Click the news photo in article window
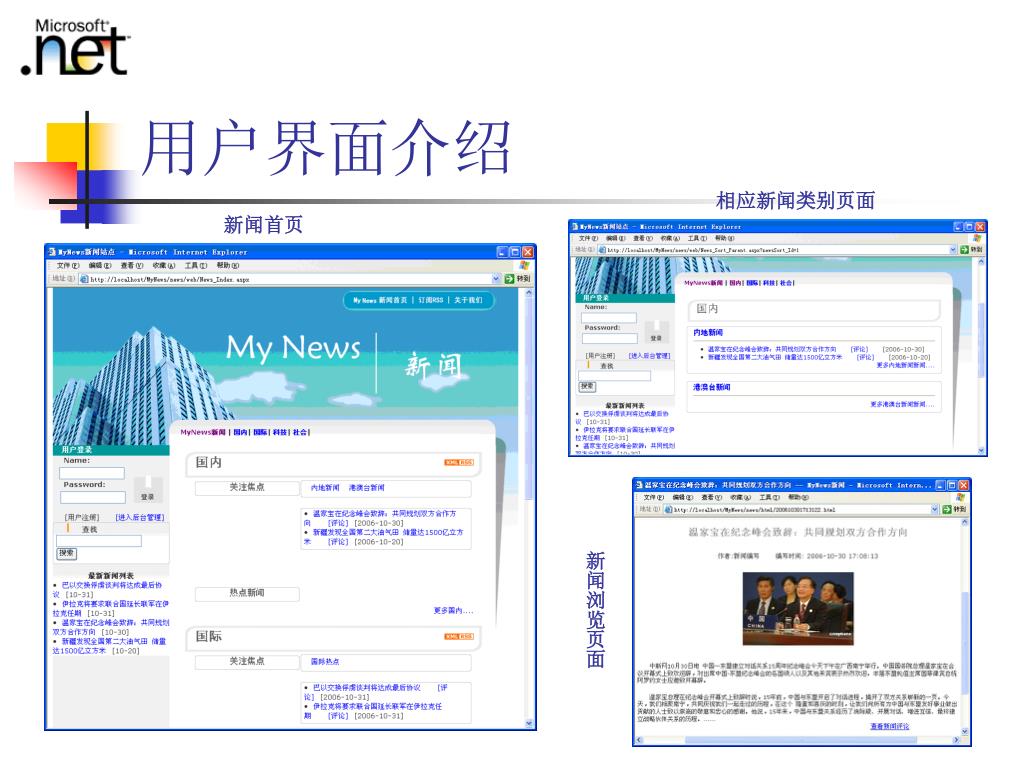The image size is (1024, 768). (x=798, y=609)
